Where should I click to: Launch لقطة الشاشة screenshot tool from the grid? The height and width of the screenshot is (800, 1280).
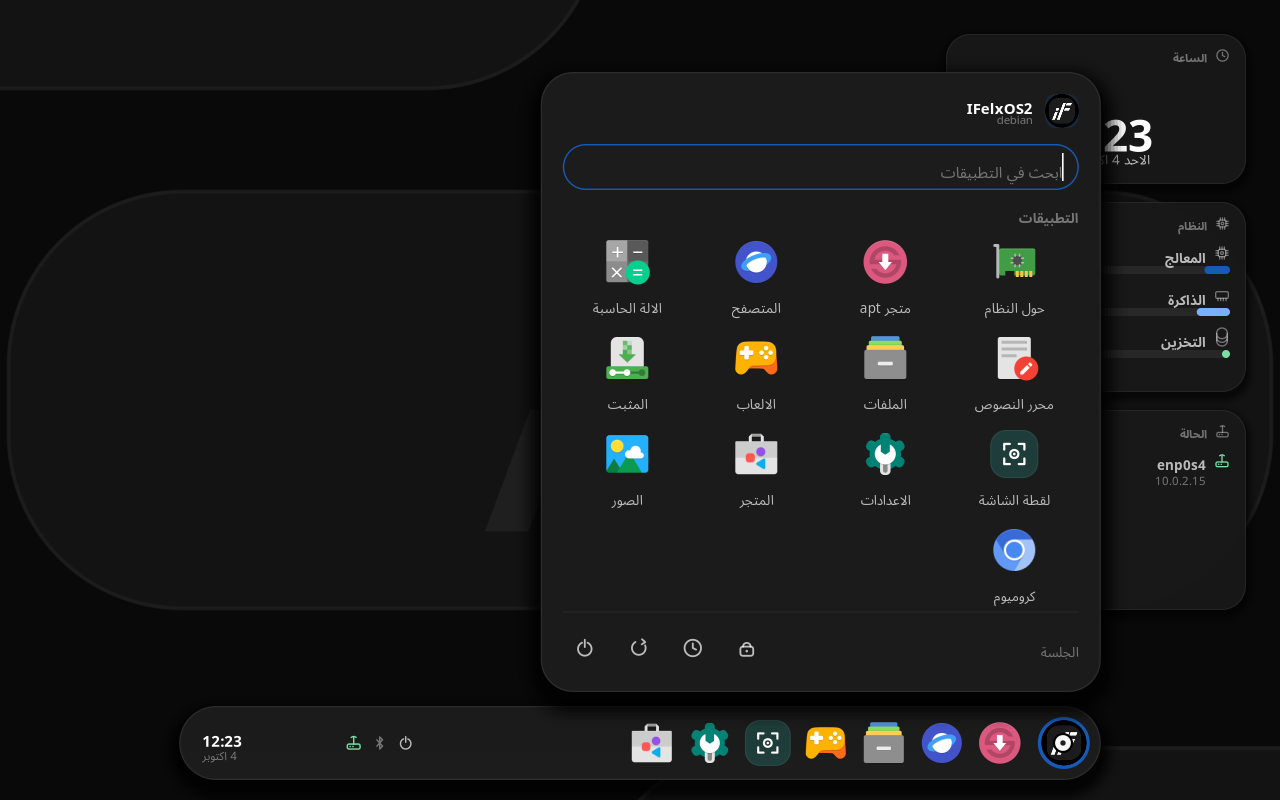coord(1014,469)
